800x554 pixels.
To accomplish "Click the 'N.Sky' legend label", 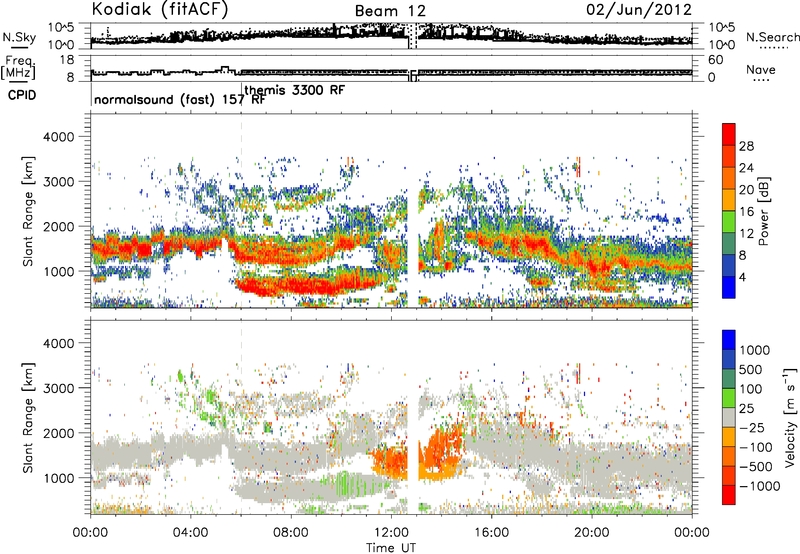I will click(19, 37).
